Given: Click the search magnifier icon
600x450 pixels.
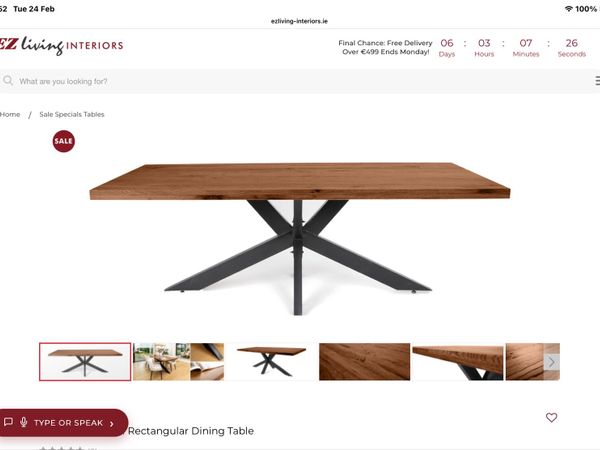Looking at the screenshot, I should (8, 80).
